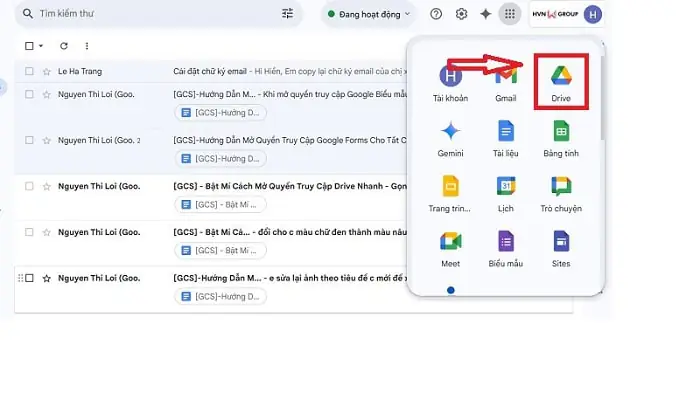This screenshot has width=700, height=393.
Task: Open attachment chip under 'Khi mở quyền truy cập' email
Action: [221, 113]
